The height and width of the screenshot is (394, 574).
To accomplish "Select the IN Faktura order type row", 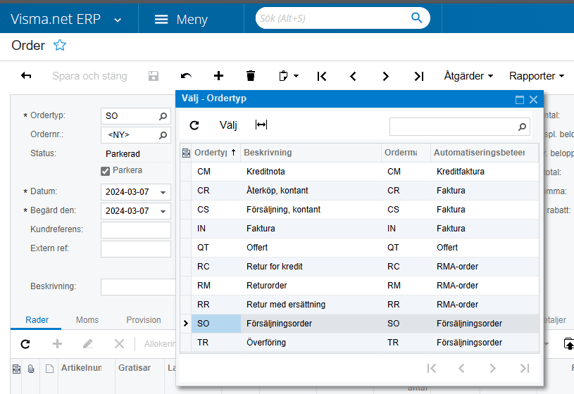I will [359, 229].
